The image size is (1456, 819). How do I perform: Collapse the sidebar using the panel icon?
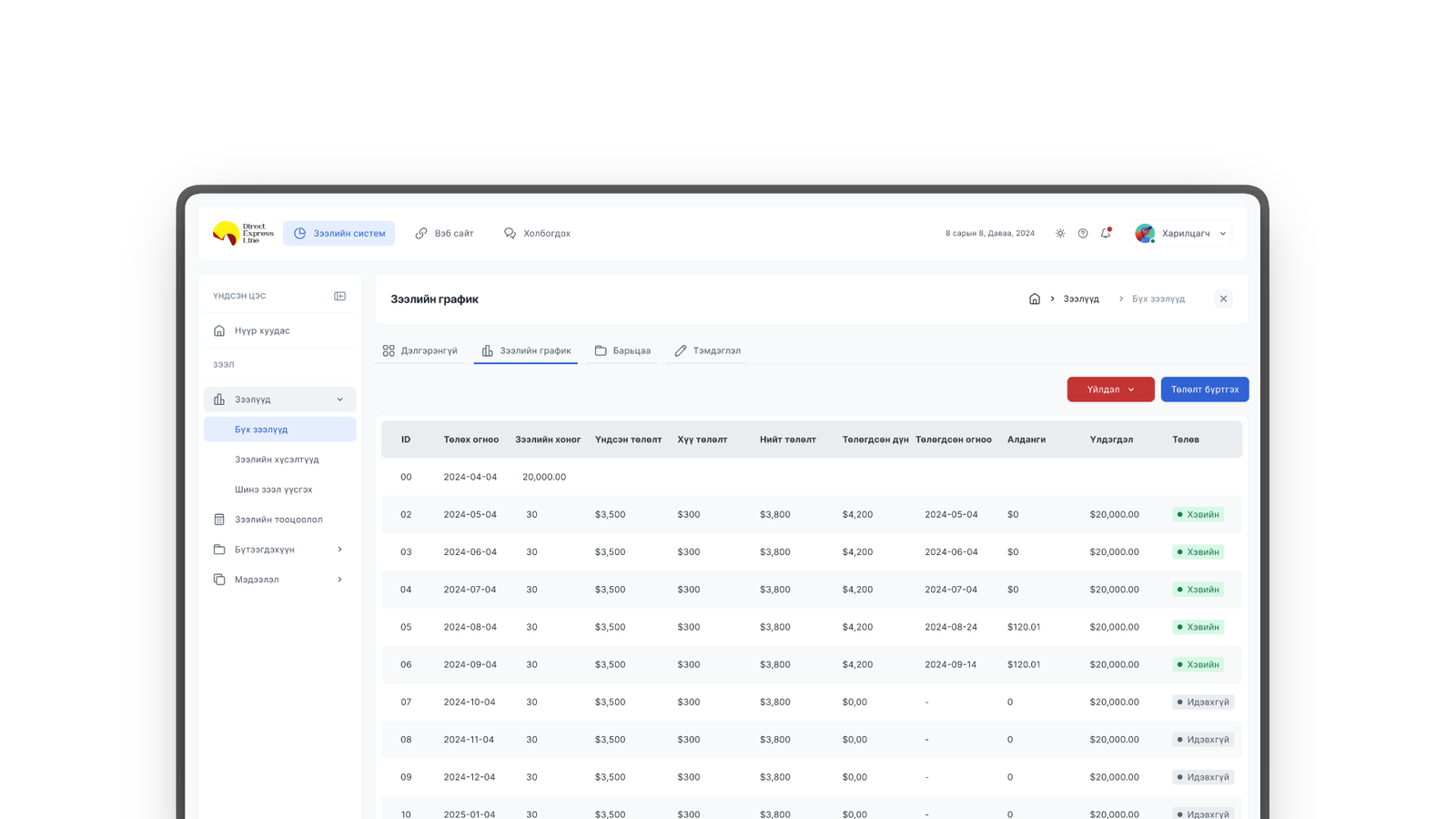(x=339, y=297)
